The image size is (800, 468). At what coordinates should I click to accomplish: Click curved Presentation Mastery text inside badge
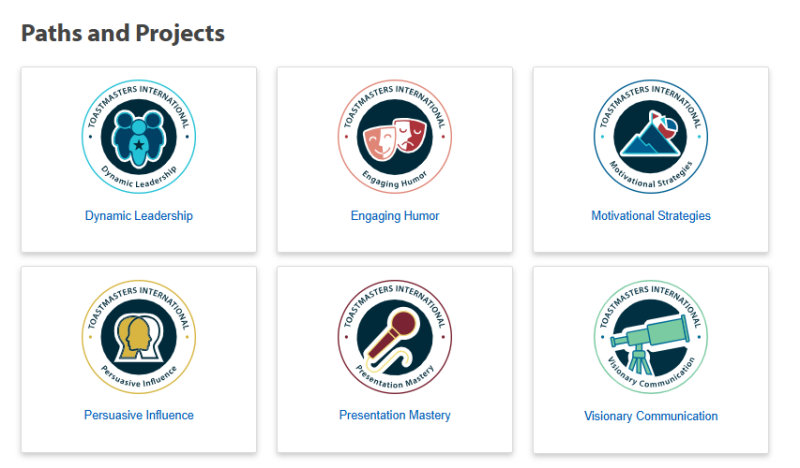(x=395, y=378)
